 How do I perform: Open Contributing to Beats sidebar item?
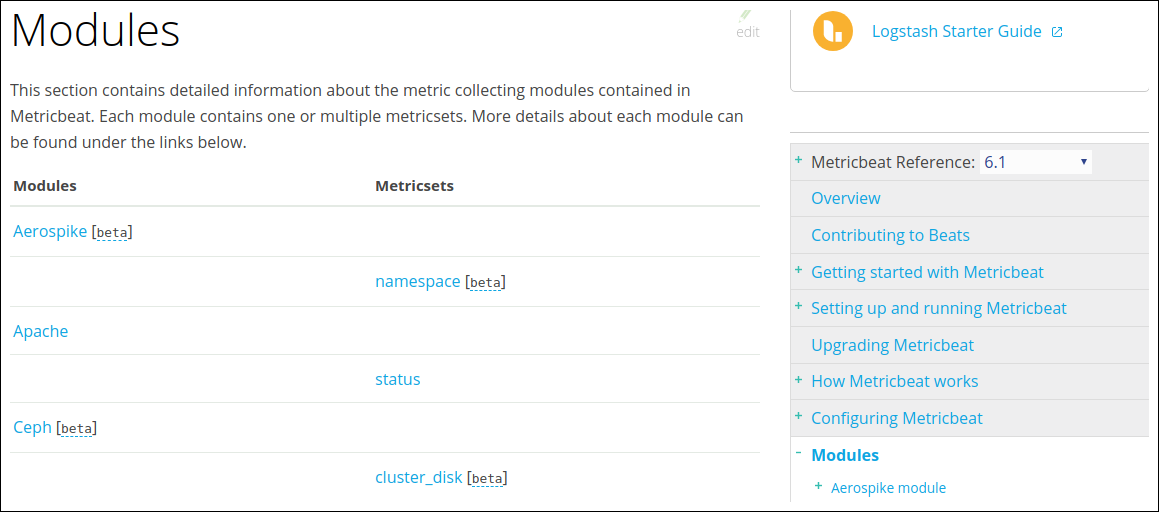(890, 236)
